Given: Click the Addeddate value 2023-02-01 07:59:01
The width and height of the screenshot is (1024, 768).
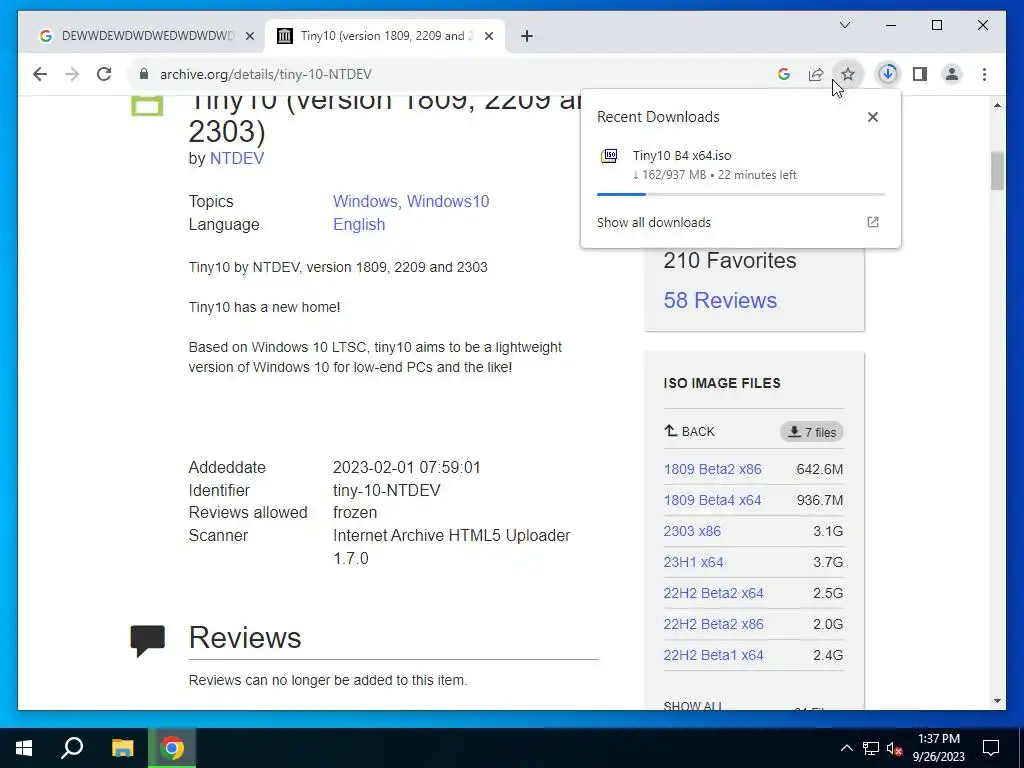Looking at the screenshot, I should point(406,468).
